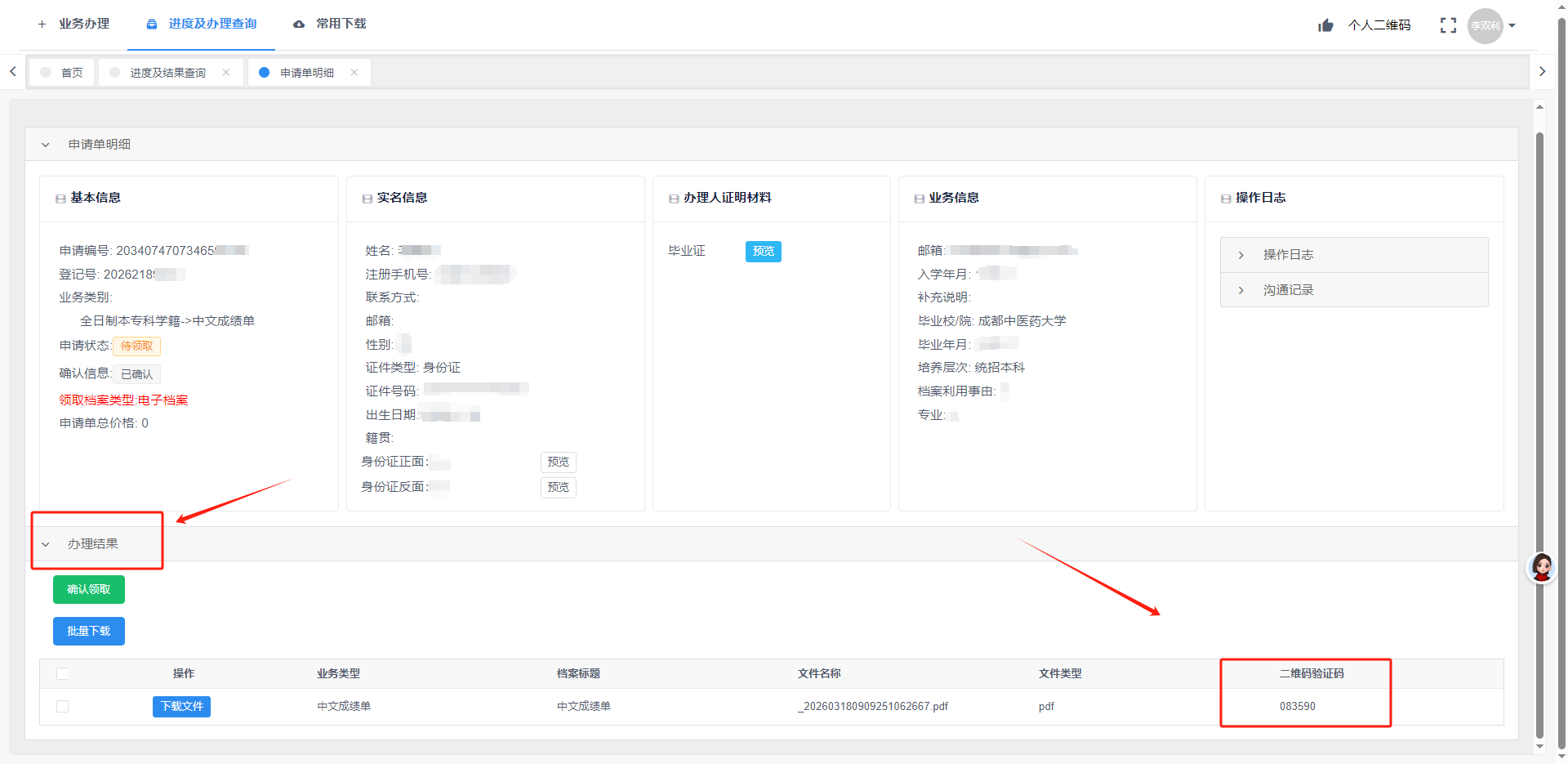Click the 业务信息 panel icon
Screen dimensions: 1568x764
[x=919, y=199]
